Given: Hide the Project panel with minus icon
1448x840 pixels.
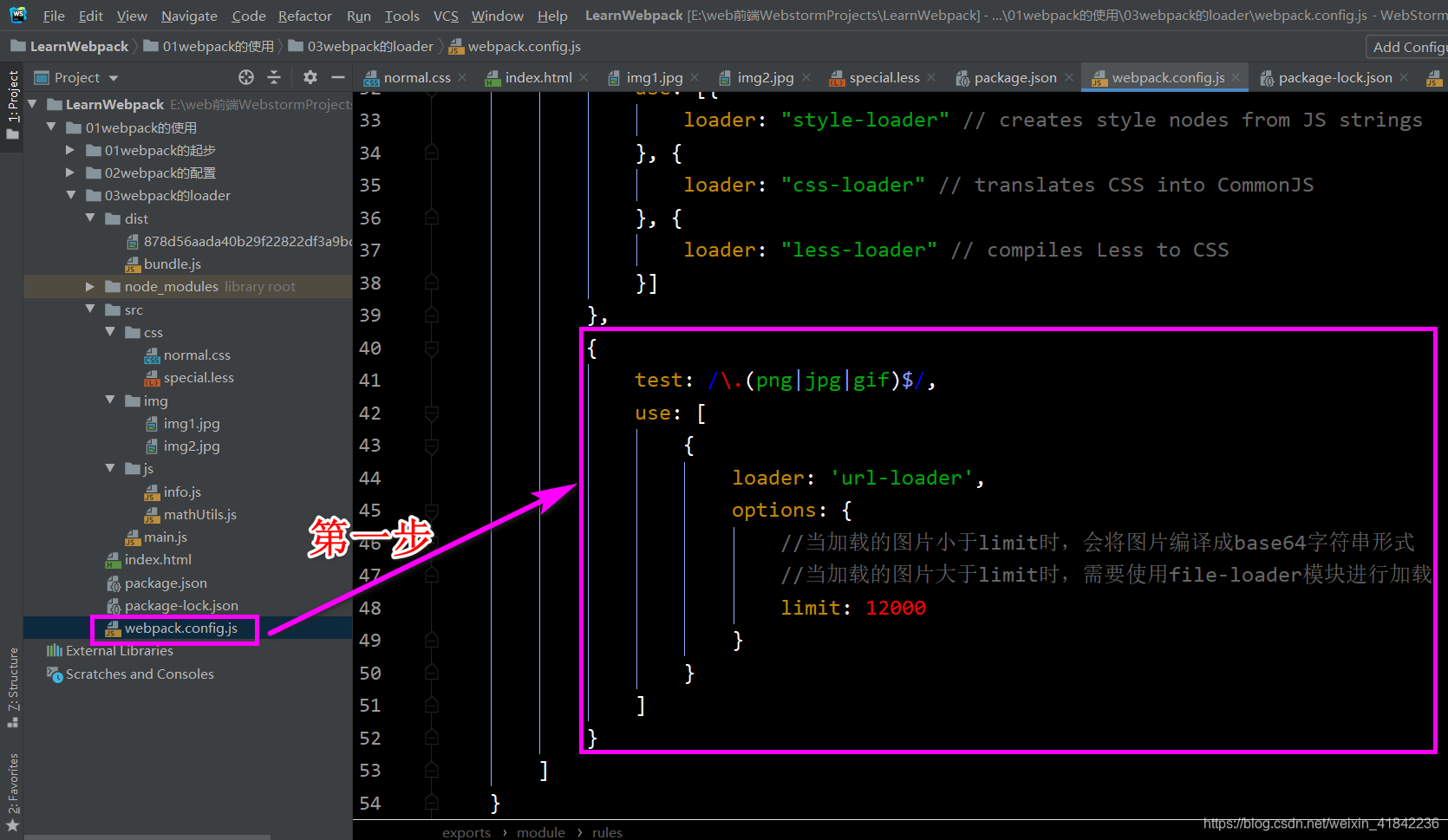Looking at the screenshot, I should point(338,77).
